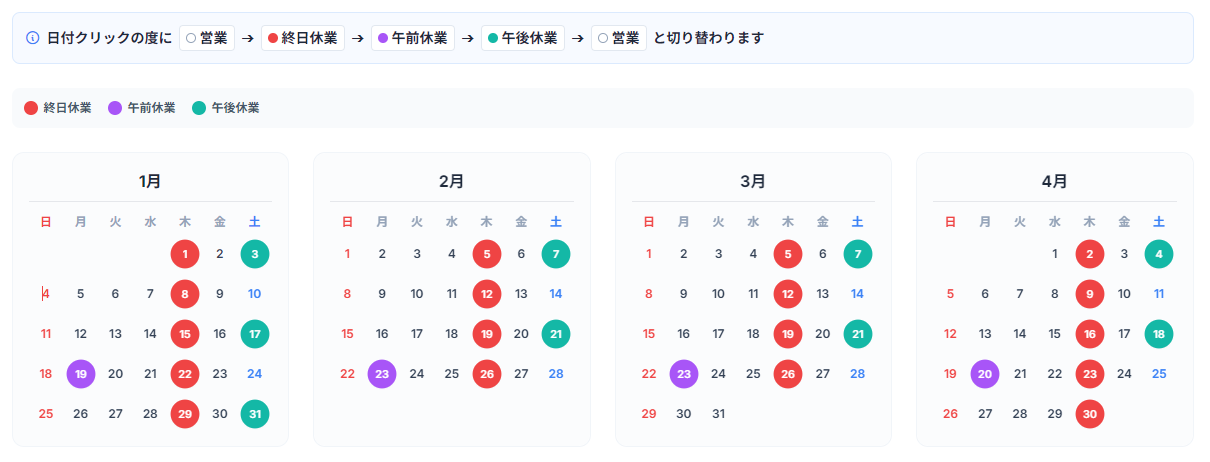This screenshot has height=462, width=1210.
Task: Click the 午後休業 chip in the banner
Action: click(523, 38)
